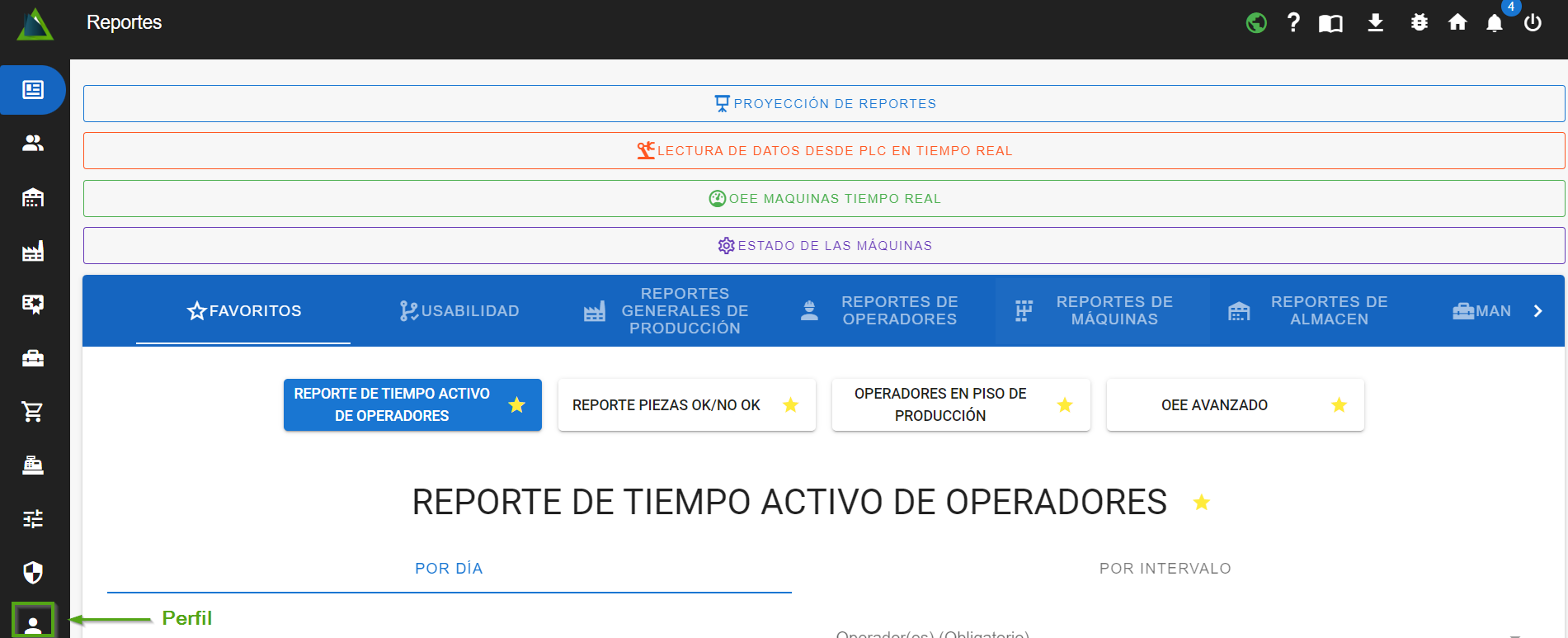Click Proyección de Reportes button
Image resolution: width=1568 pixels, height=638 pixels.
pyautogui.click(x=824, y=104)
